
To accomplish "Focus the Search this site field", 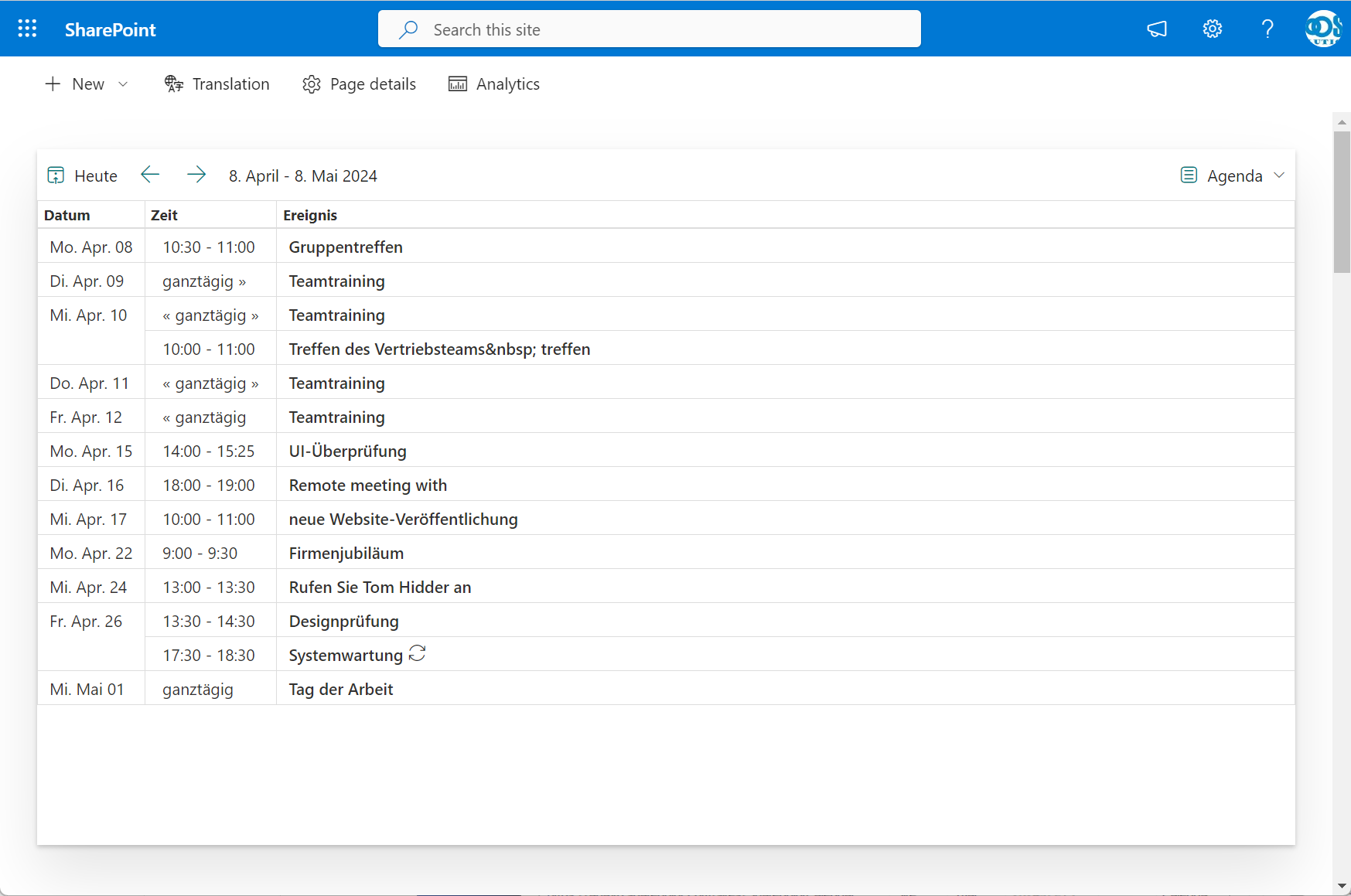I will (x=650, y=29).
